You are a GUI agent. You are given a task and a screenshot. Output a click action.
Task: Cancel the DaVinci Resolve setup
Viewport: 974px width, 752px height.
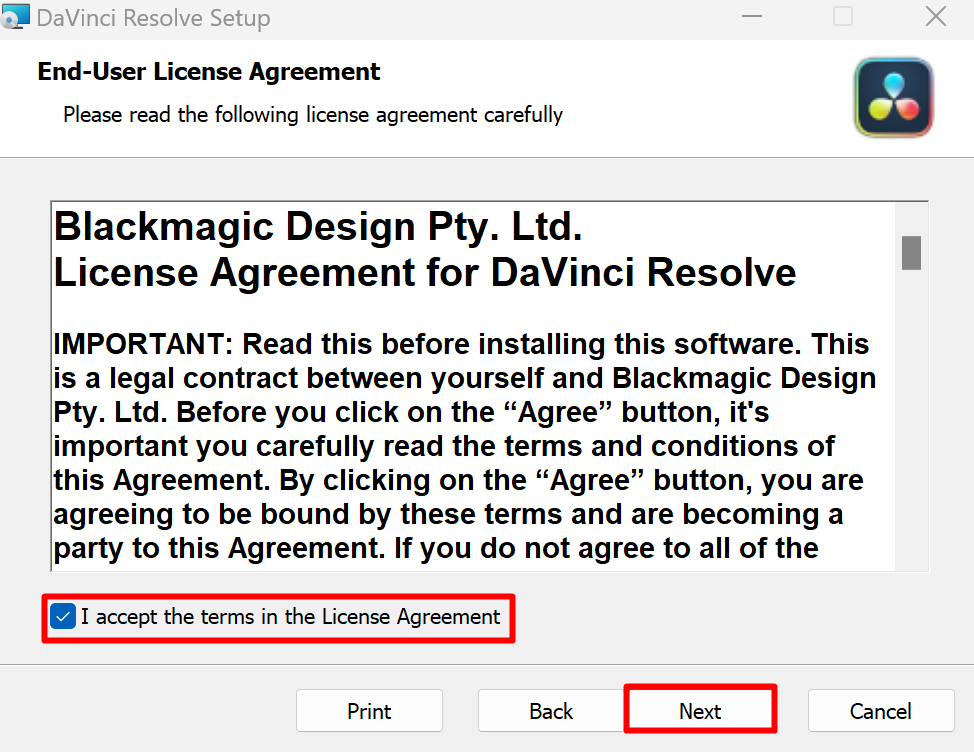tap(881, 710)
